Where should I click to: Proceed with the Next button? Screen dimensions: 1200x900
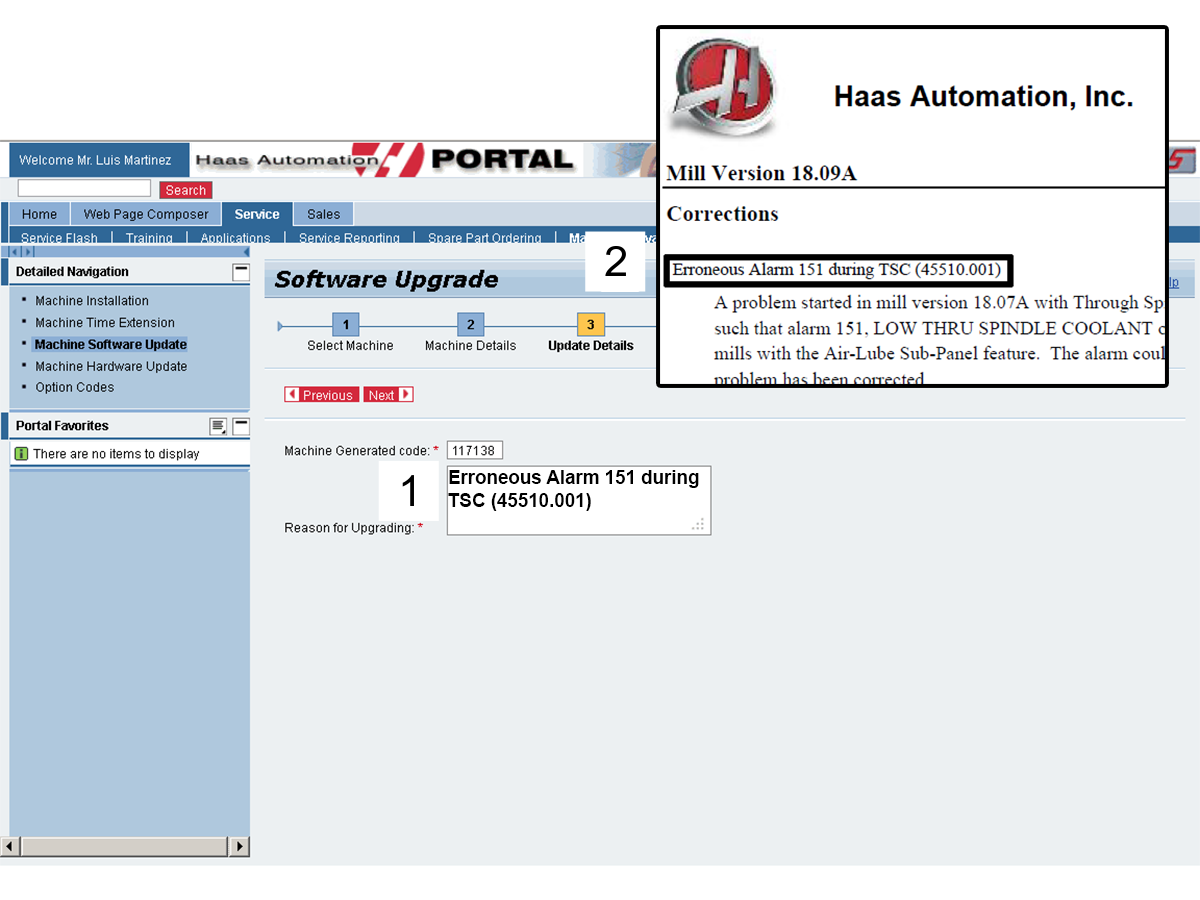388,395
